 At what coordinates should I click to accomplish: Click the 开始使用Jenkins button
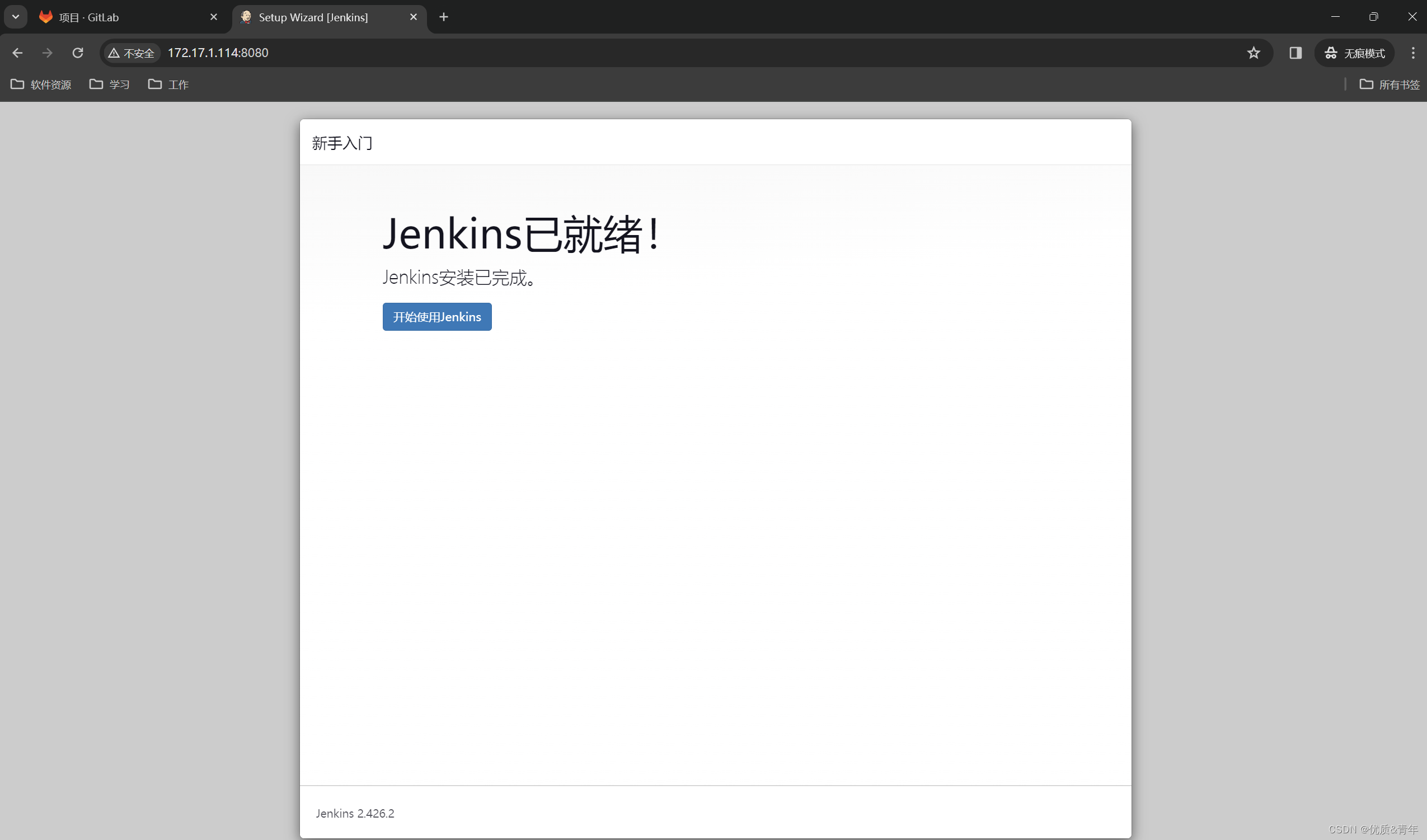(436, 317)
